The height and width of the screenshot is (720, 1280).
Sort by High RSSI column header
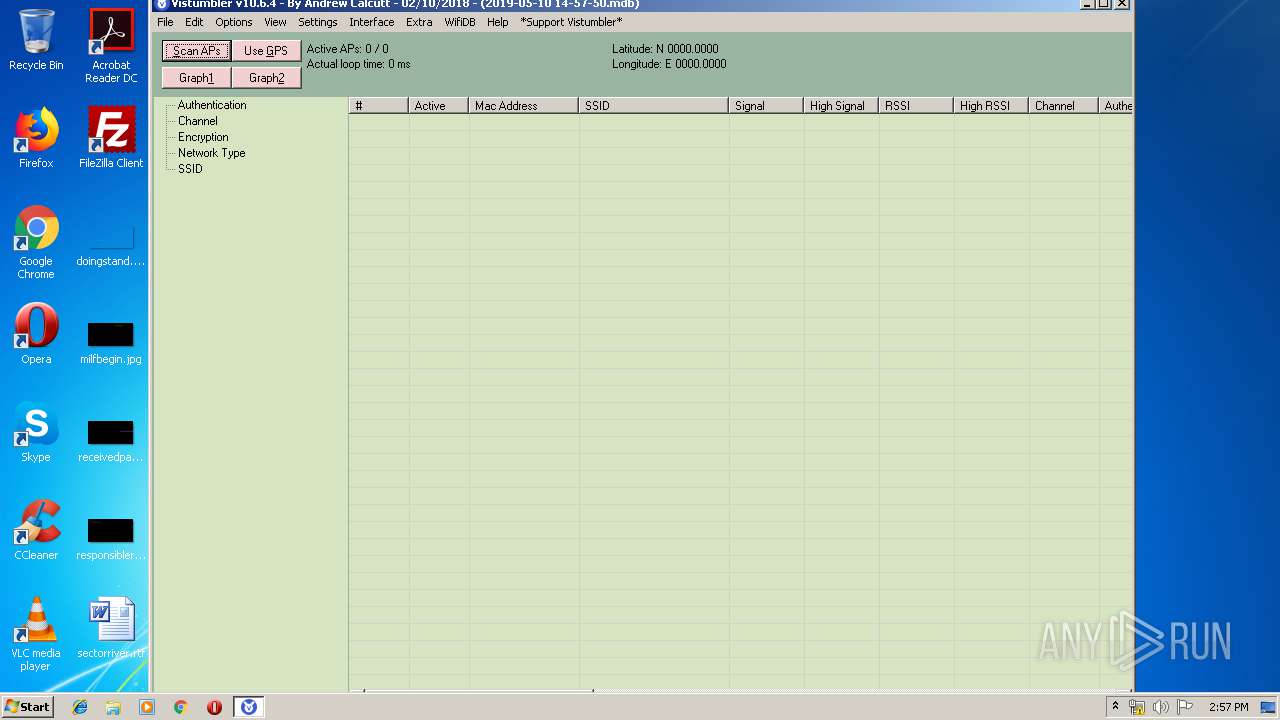pos(991,106)
